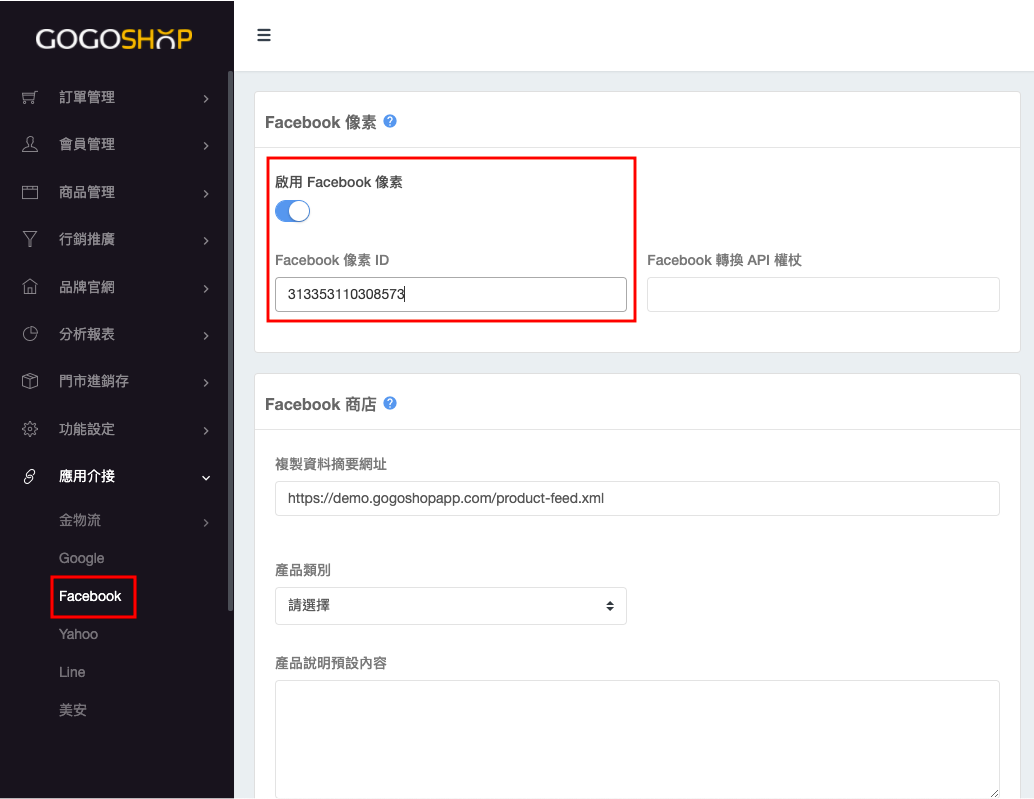Viewport: 1034px width, 799px height.
Task: Click the GOGOSHOP logo
Action: tap(114, 39)
